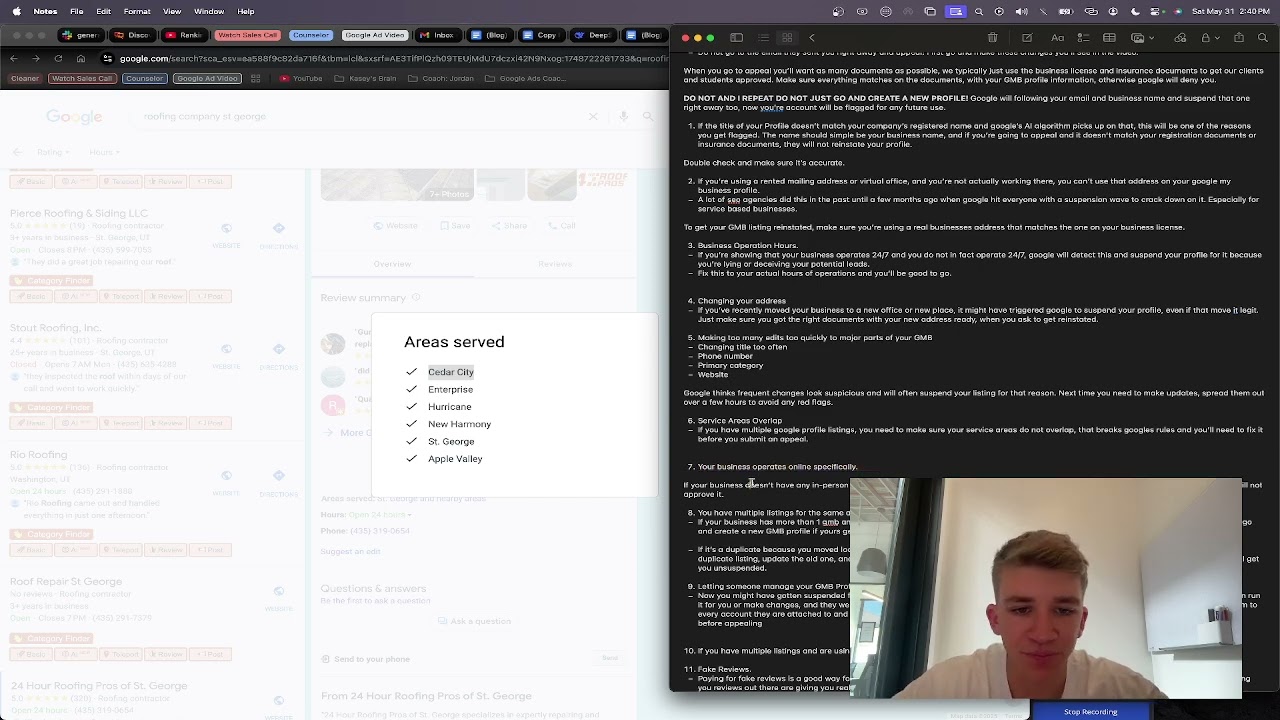
Task: Open the YouTube bookmark
Action: (x=301, y=79)
